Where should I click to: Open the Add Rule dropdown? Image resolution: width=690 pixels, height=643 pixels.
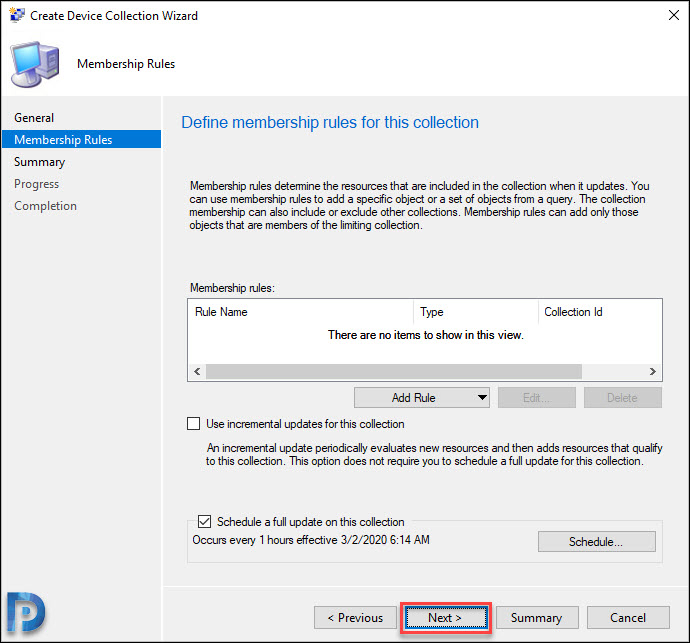[422, 397]
